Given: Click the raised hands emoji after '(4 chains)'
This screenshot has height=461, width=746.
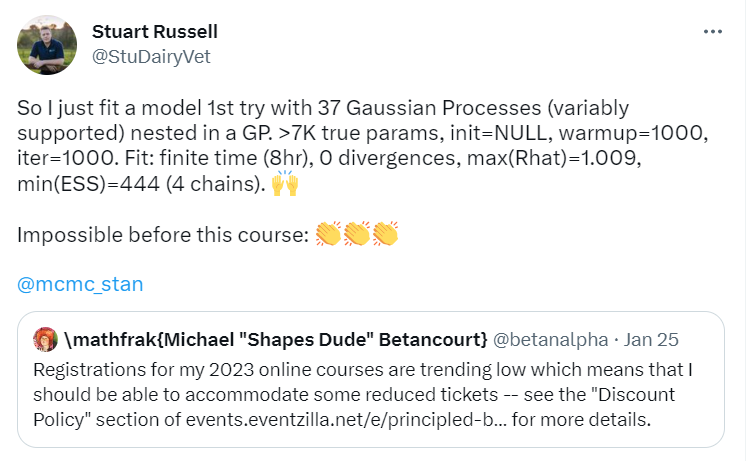Looking at the screenshot, I should (285, 184).
